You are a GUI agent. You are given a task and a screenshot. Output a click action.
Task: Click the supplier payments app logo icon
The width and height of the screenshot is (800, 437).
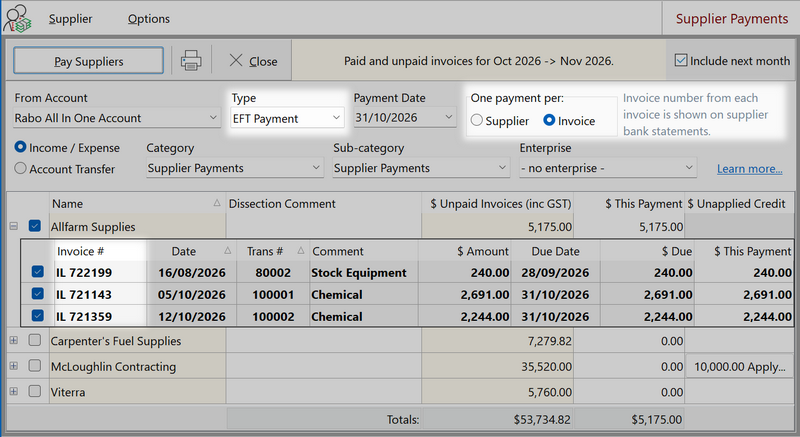(x=17, y=18)
